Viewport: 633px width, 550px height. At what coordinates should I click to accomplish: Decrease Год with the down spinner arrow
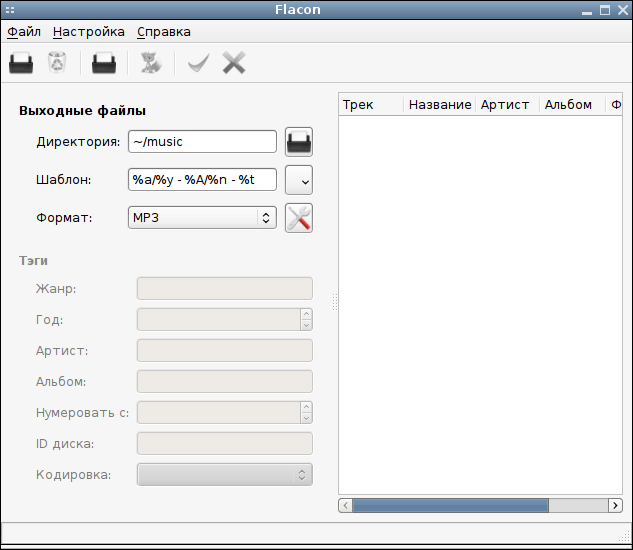click(x=306, y=325)
